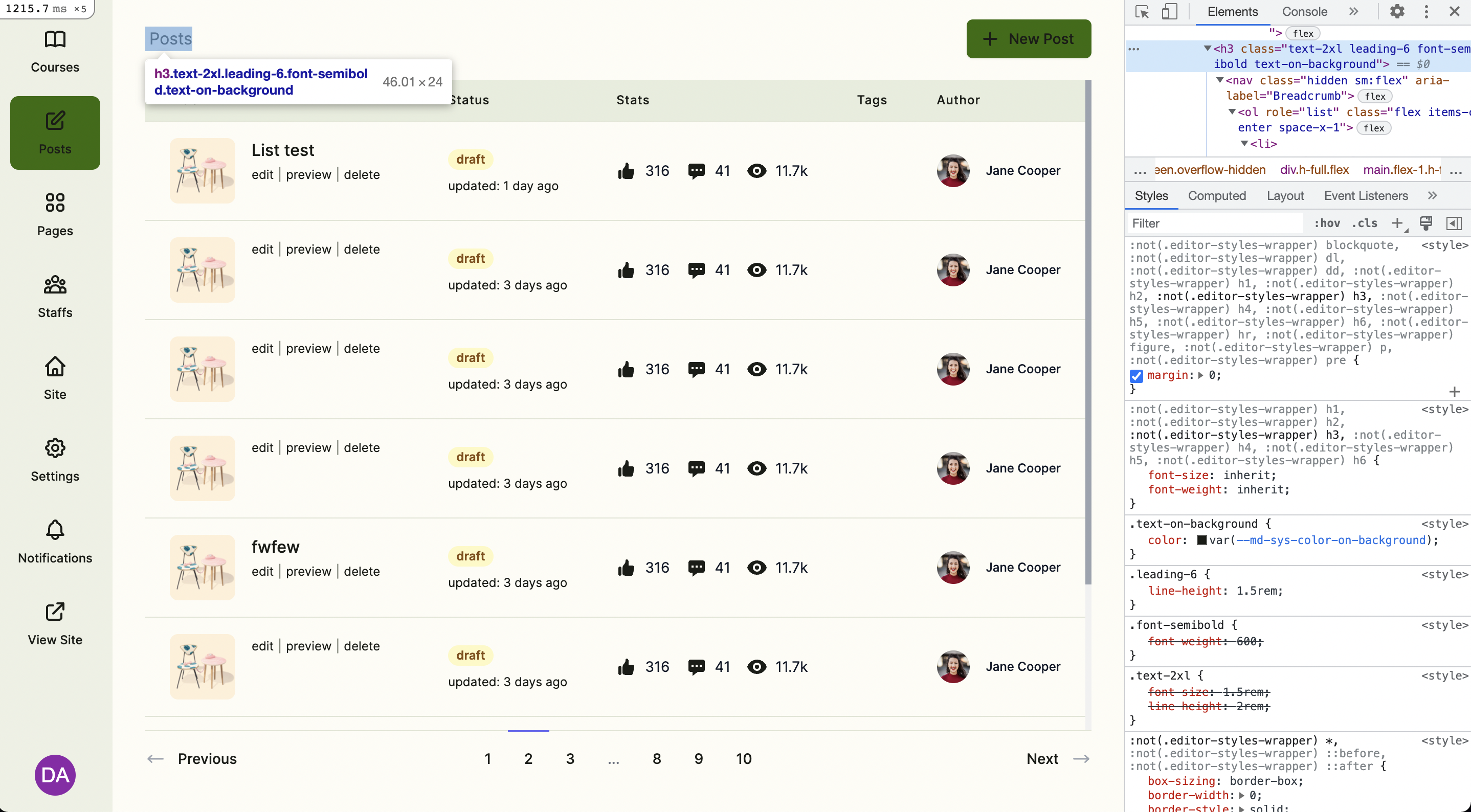
Task: Open the Computed tab in DevTools
Action: point(1217,195)
